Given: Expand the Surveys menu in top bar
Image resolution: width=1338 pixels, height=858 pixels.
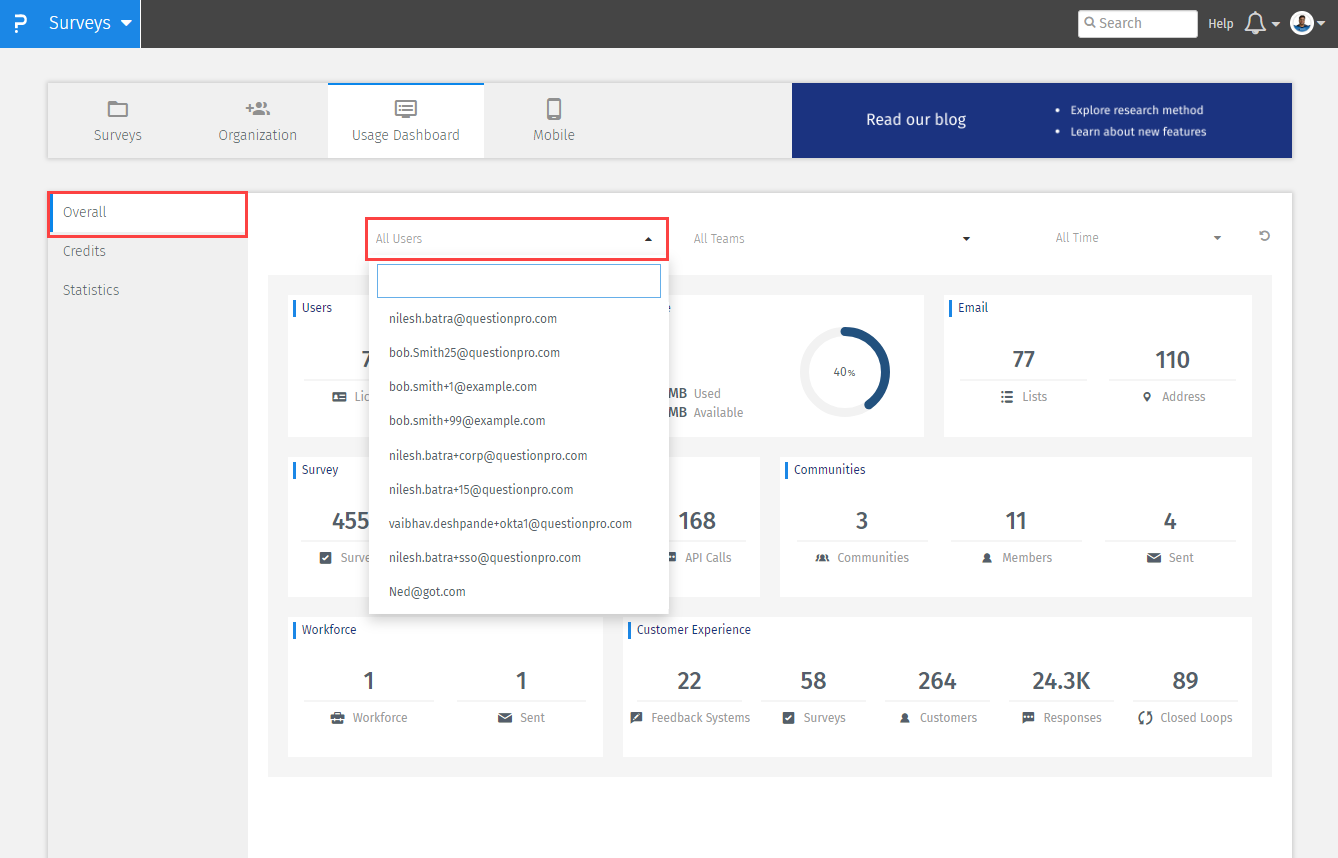Looking at the screenshot, I should pos(124,22).
